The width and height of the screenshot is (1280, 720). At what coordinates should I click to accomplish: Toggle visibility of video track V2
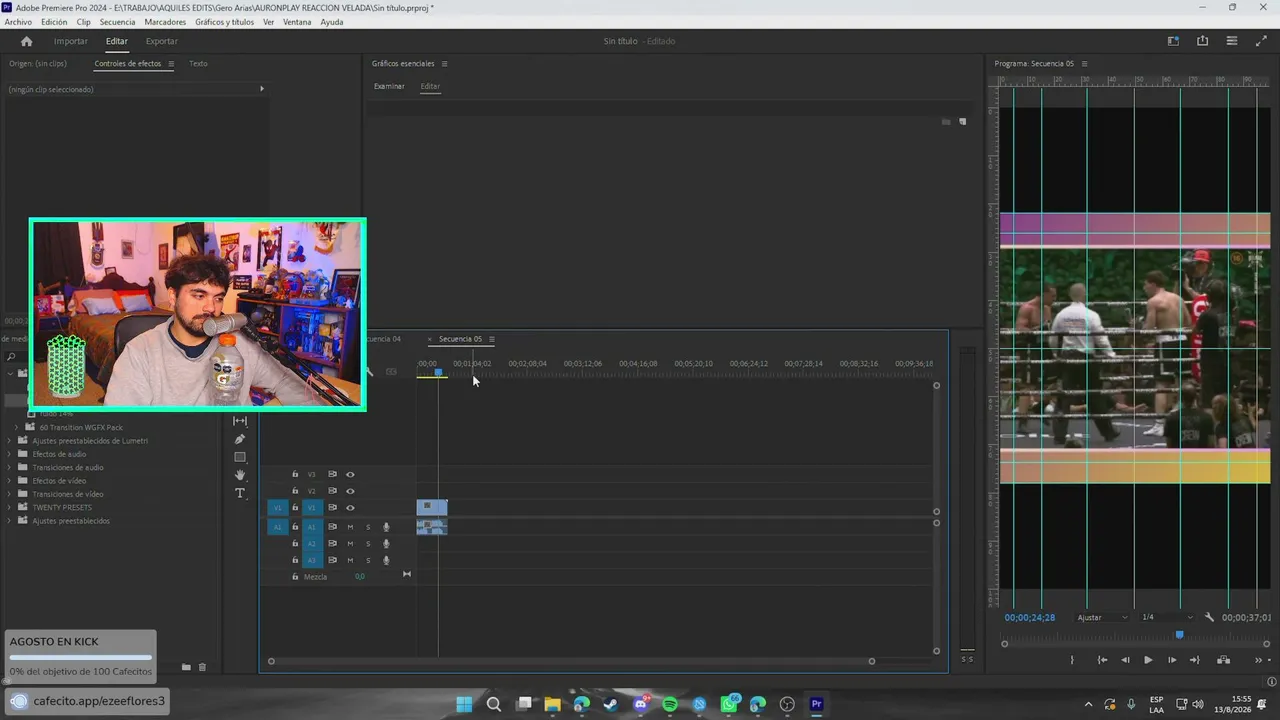(x=350, y=491)
